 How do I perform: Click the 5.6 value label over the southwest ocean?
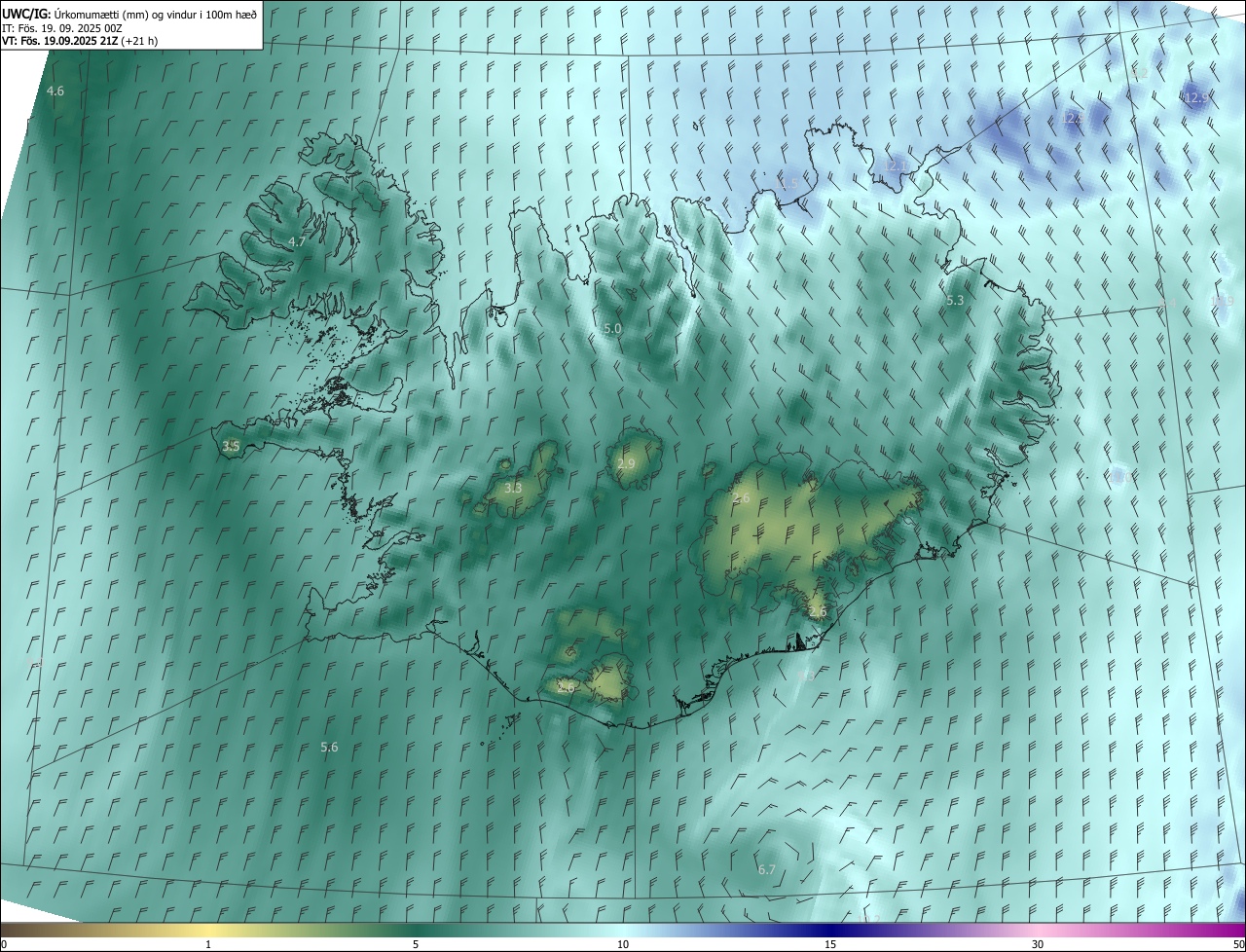coord(330,748)
